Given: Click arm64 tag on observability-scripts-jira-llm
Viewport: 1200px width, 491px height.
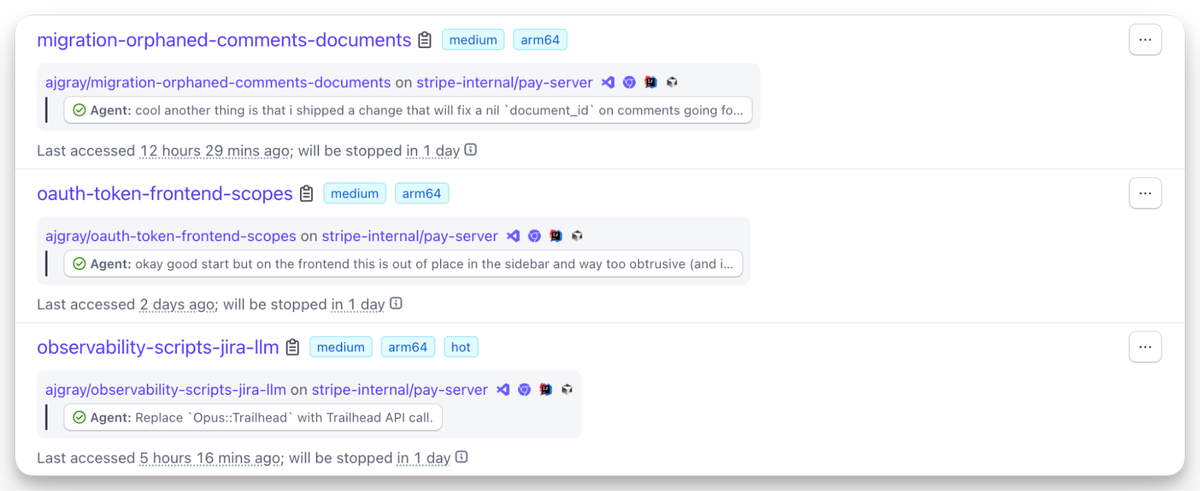Looking at the screenshot, I should [408, 347].
